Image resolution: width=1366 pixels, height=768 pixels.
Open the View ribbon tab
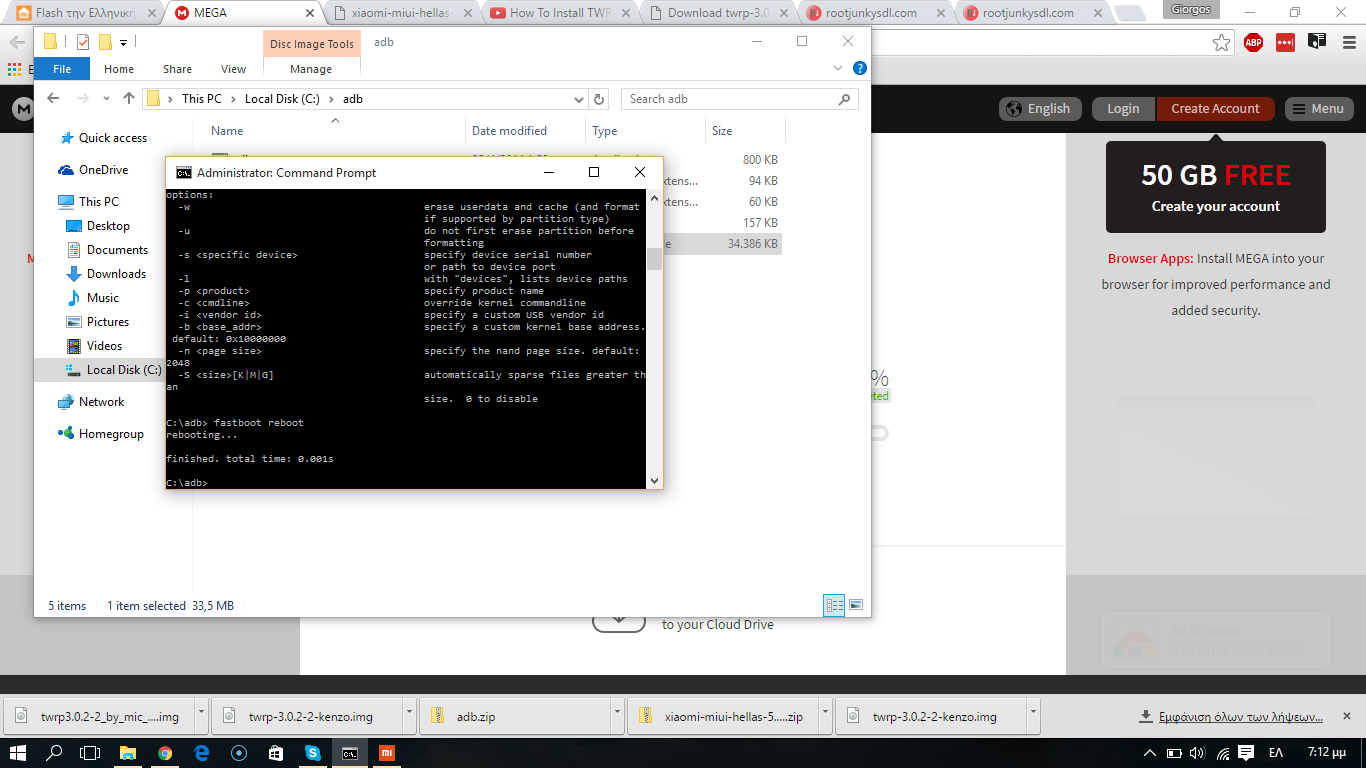(233, 69)
